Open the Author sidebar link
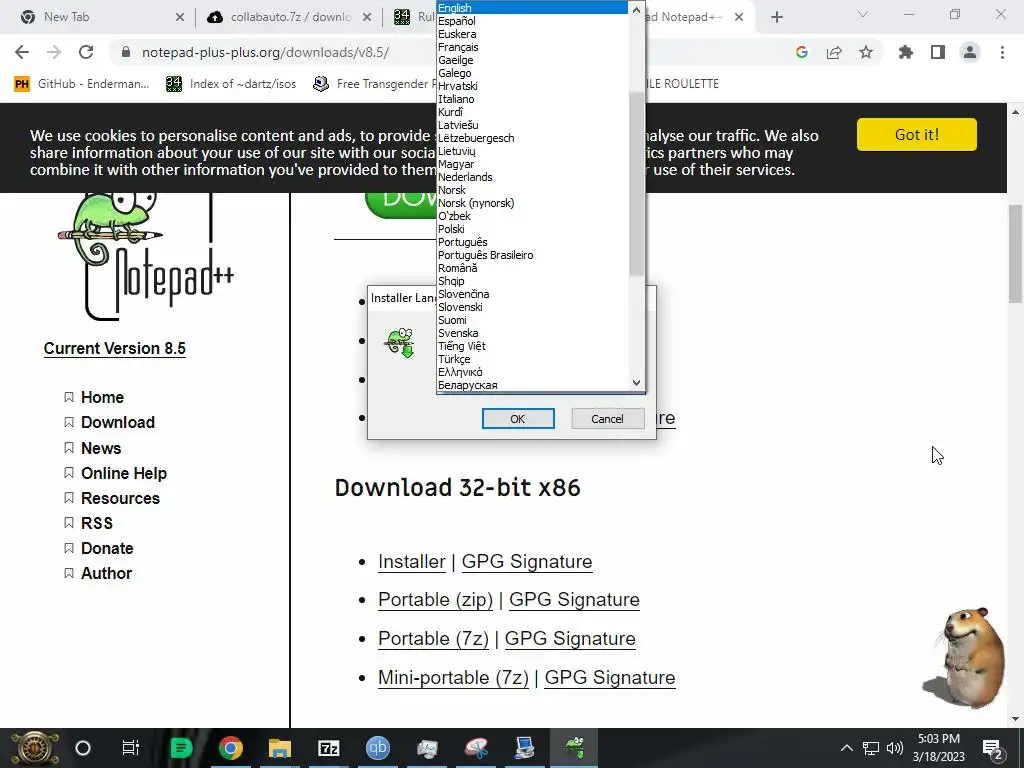 106,573
